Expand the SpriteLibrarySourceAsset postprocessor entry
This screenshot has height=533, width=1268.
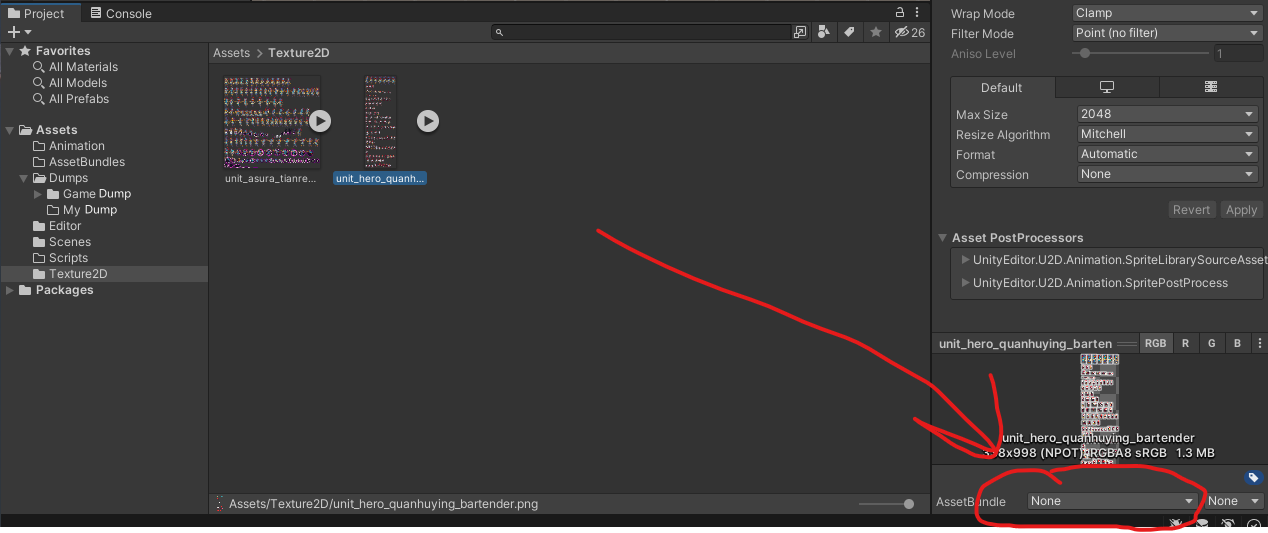(965, 260)
